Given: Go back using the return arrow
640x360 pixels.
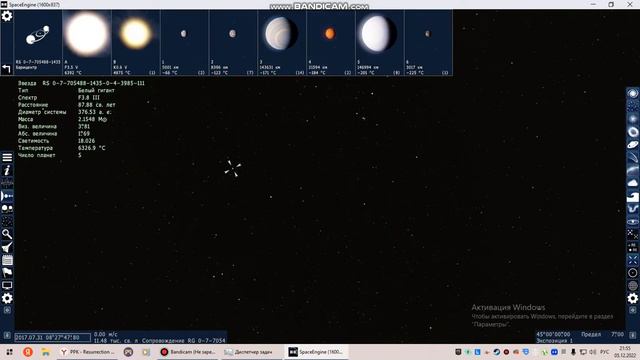Looking at the screenshot, I should pos(6,69).
